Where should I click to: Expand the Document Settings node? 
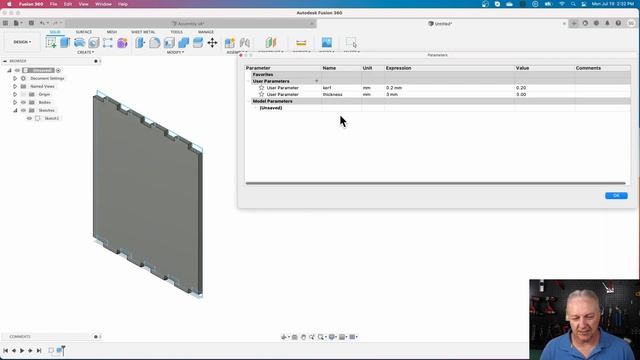tap(15, 78)
